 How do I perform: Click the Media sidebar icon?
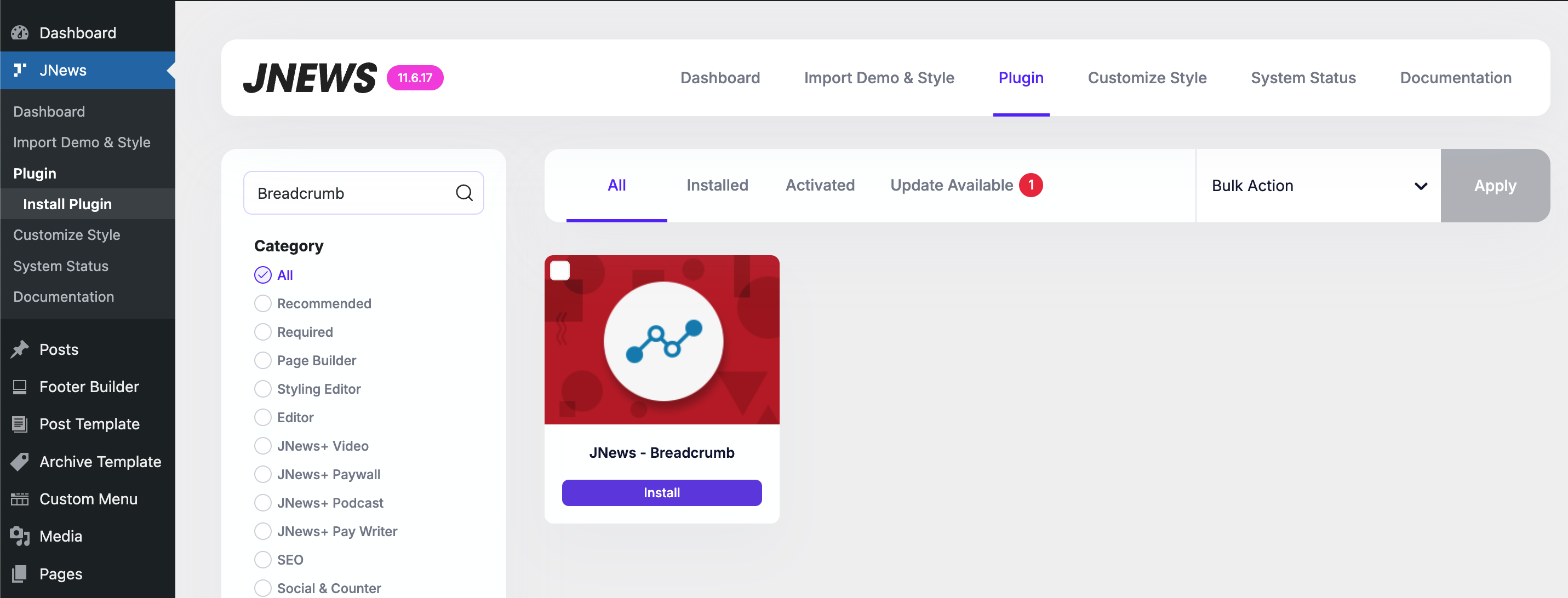pyautogui.click(x=20, y=536)
